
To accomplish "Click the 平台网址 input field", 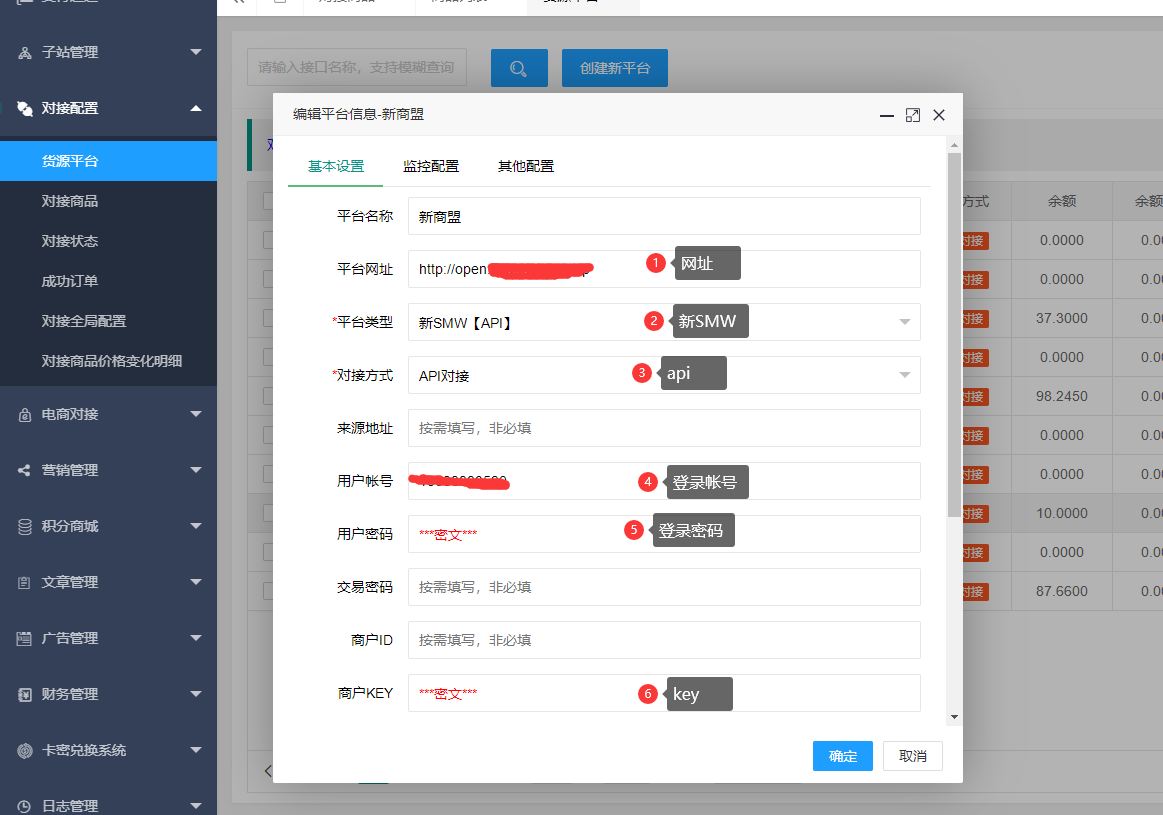I will [664, 269].
